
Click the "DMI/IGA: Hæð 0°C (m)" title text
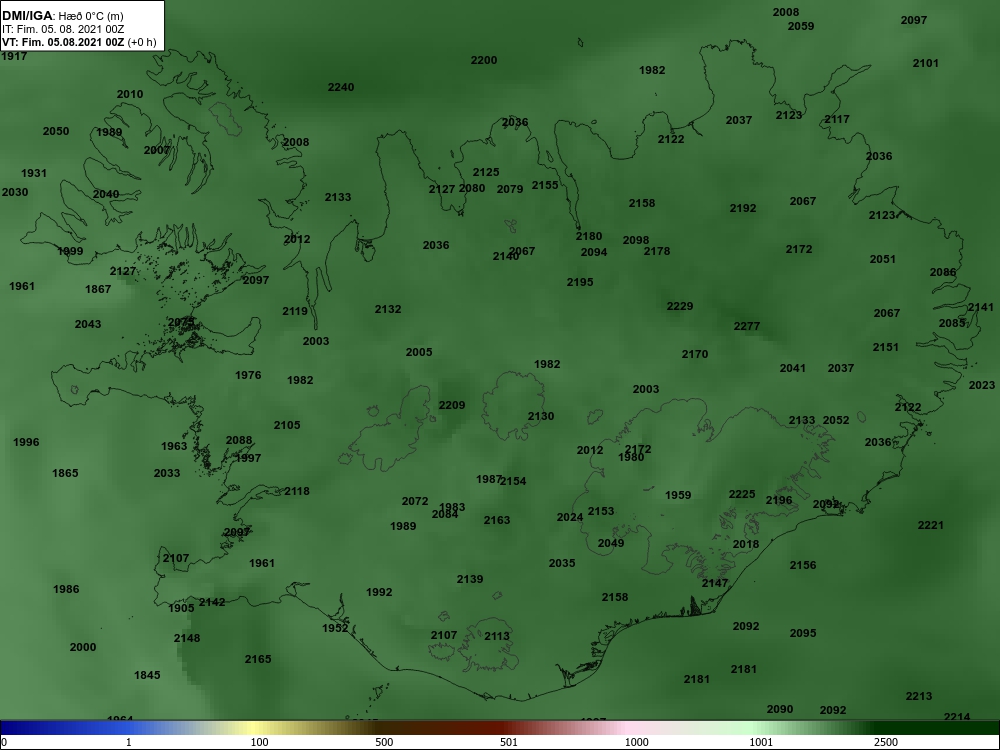pyautogui.click(x=62, y=16)
